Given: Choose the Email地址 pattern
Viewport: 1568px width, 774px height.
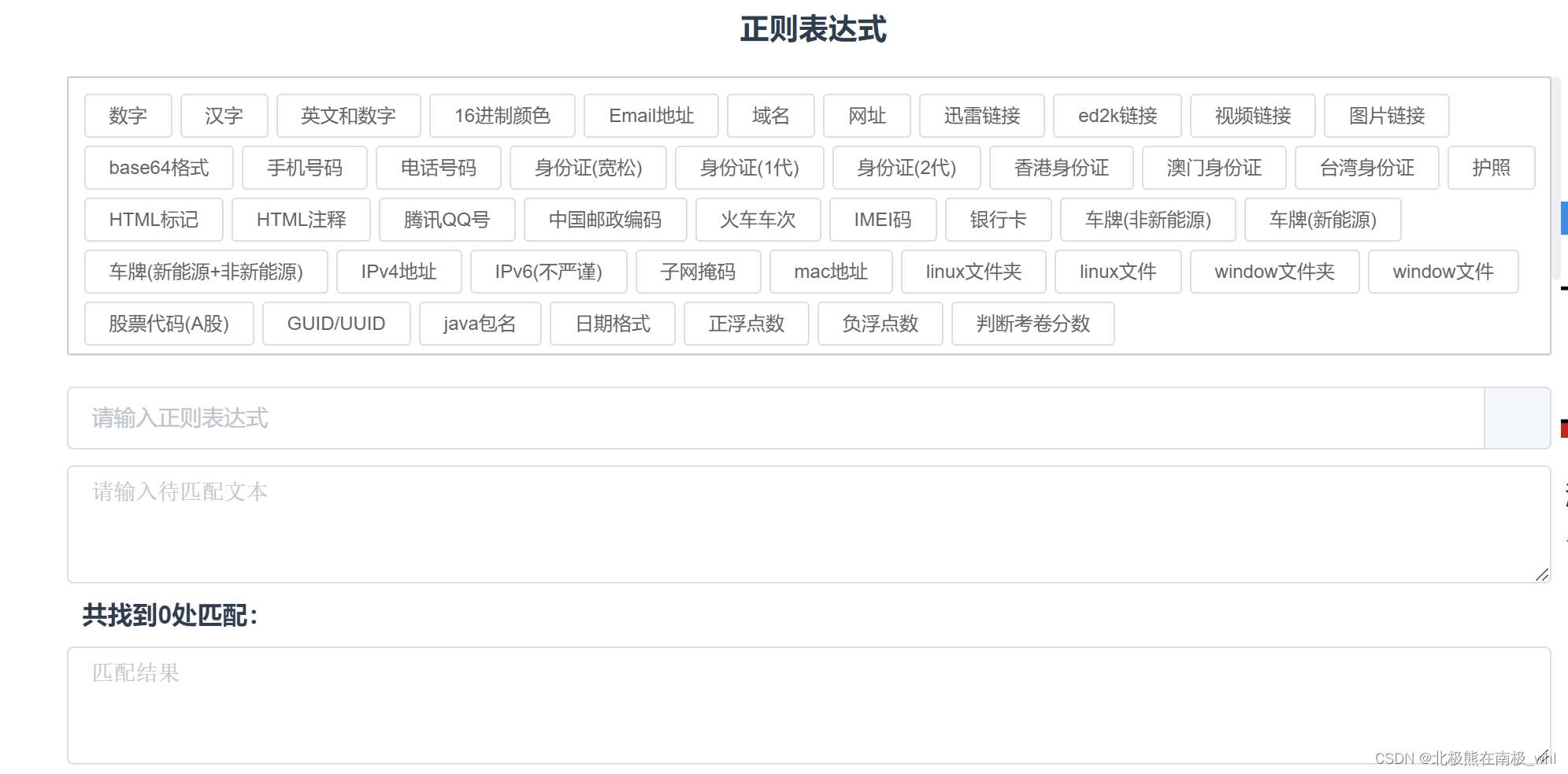Looking at the screenshot, I should click(x=651, y=115).
